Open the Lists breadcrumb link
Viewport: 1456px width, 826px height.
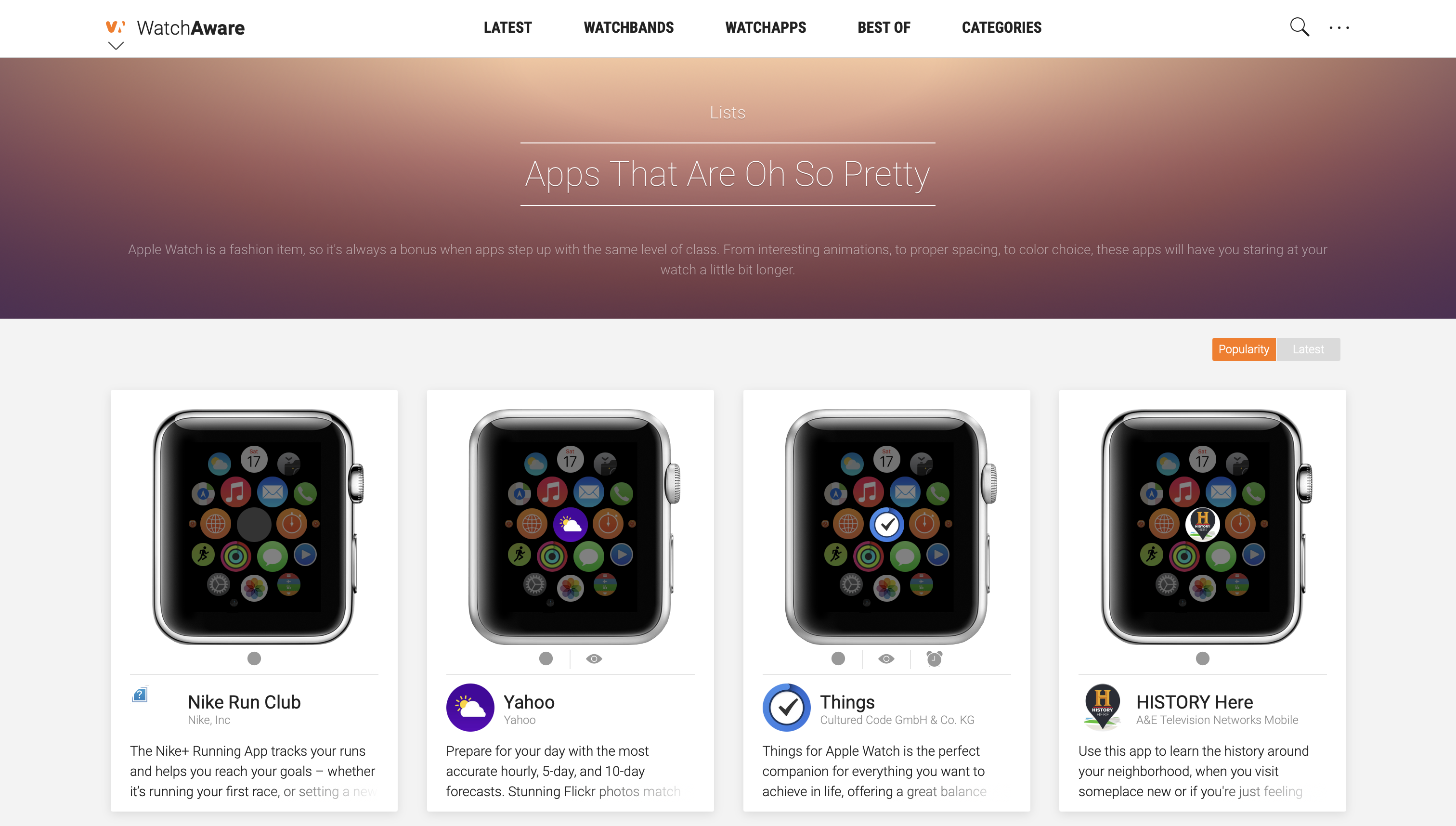click(728, 112)
